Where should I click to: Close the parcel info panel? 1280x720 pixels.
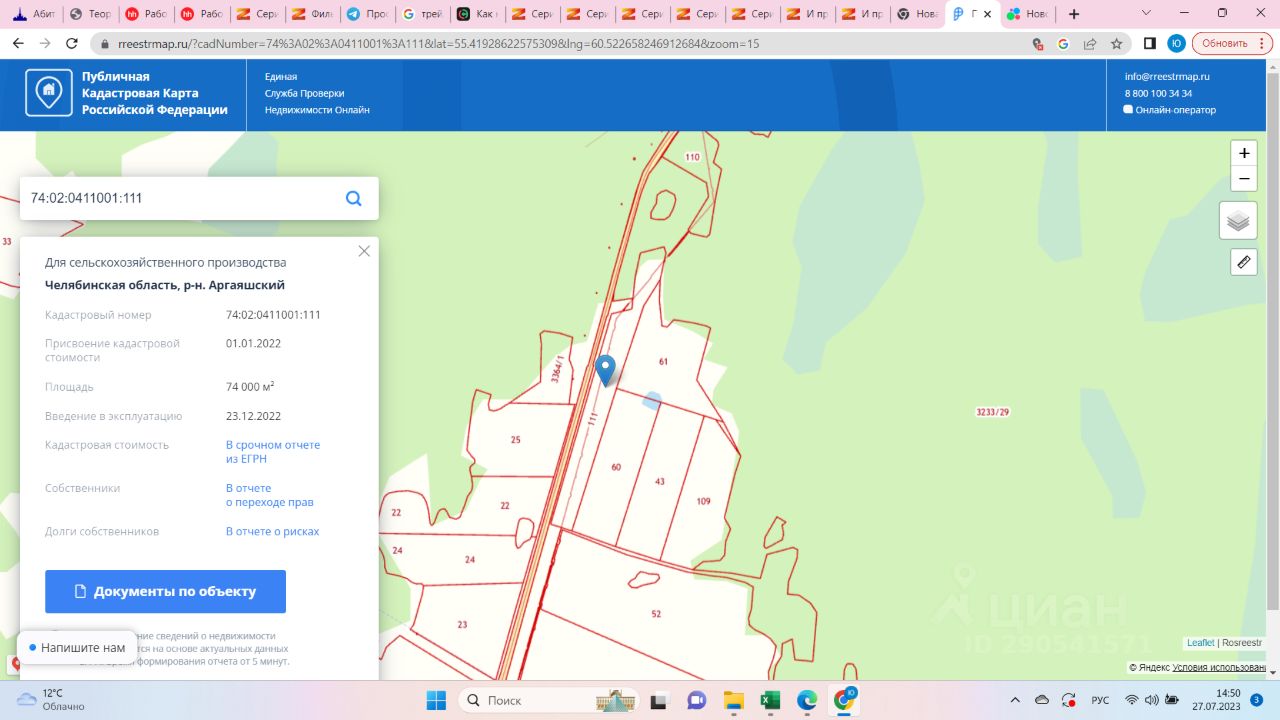tap(364, 251)
